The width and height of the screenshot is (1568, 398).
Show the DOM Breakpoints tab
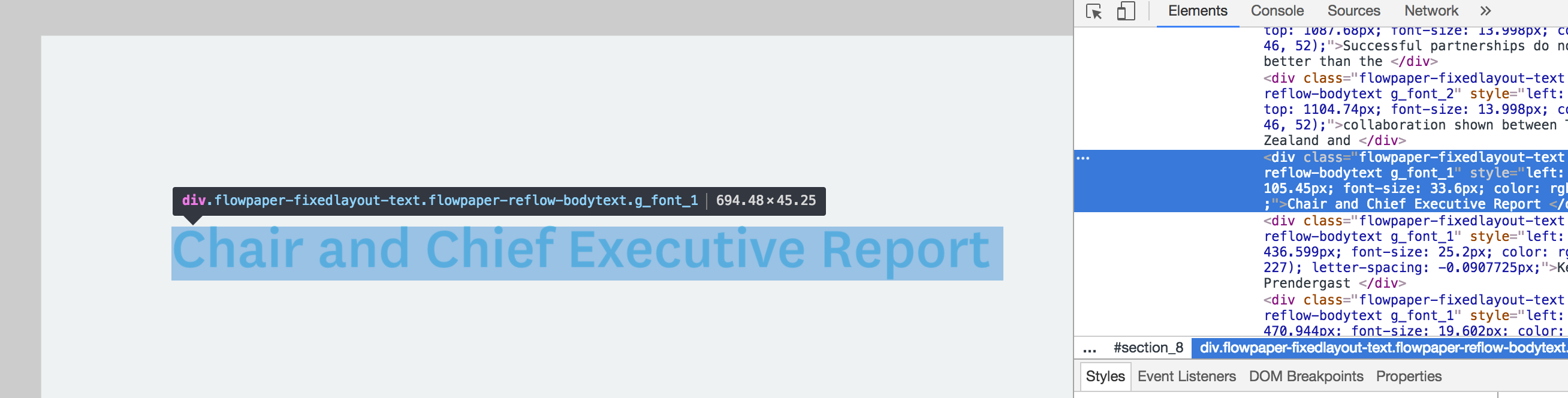point(1305,376)
